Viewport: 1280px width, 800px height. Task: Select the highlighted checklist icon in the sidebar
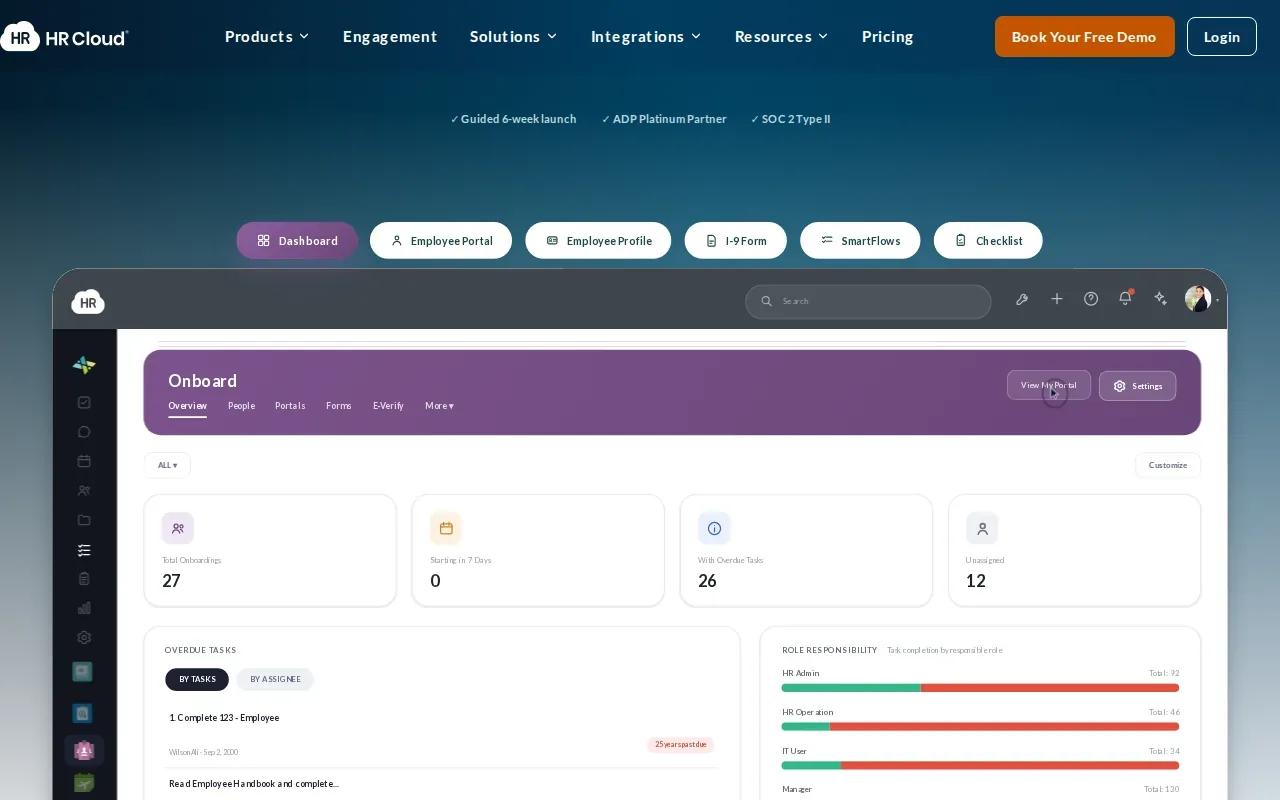coord(84,550)
